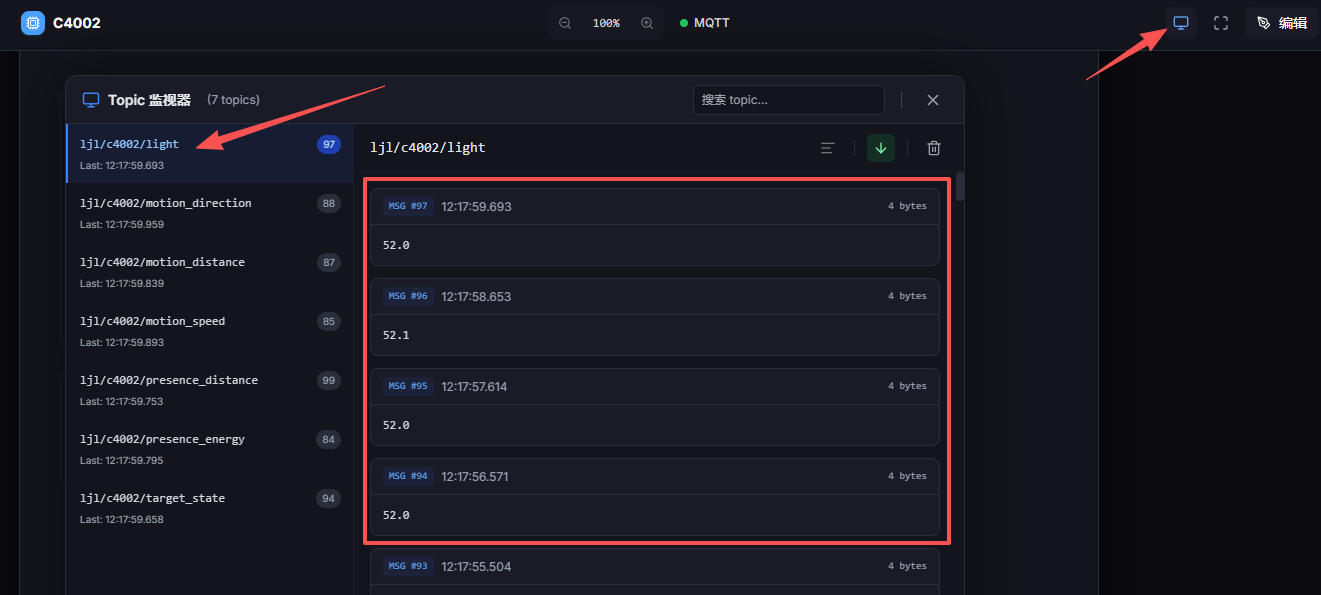The width and height of the screenshot is (1321, 595).
Task: Click the C4002 chip logo icon
Action: pyautogui.click(x=33, y=23)
